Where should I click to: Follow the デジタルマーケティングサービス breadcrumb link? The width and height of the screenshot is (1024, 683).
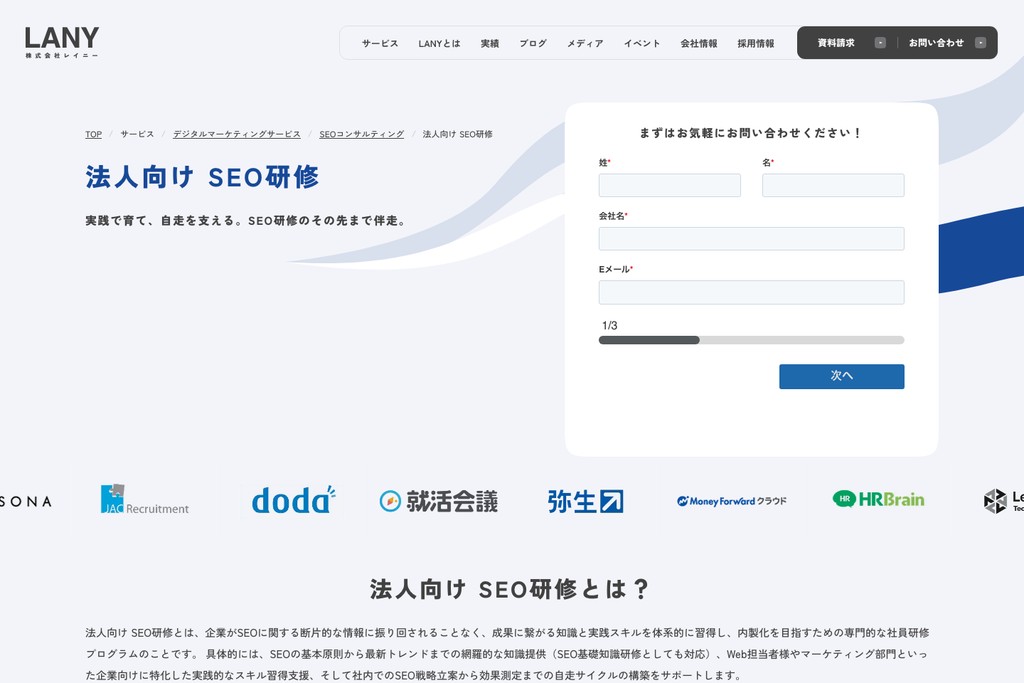236,134
